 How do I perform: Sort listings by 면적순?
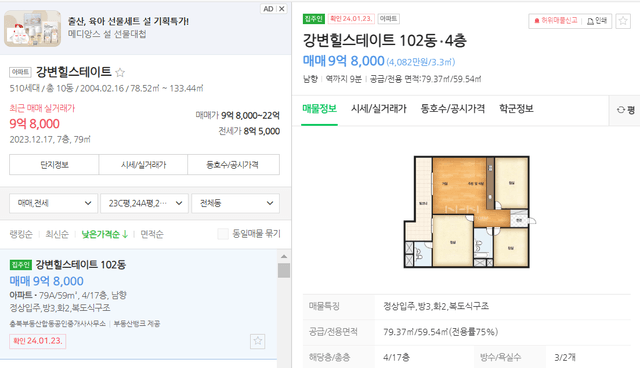(x=152, y=234)
